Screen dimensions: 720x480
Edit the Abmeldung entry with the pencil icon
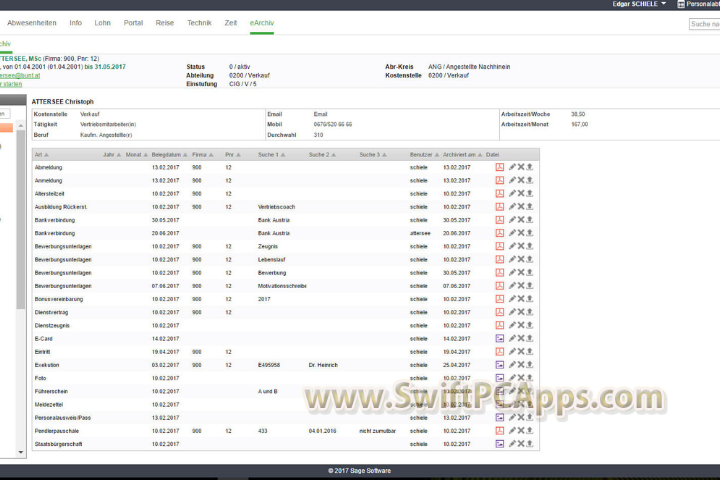[x=512, y=167]
